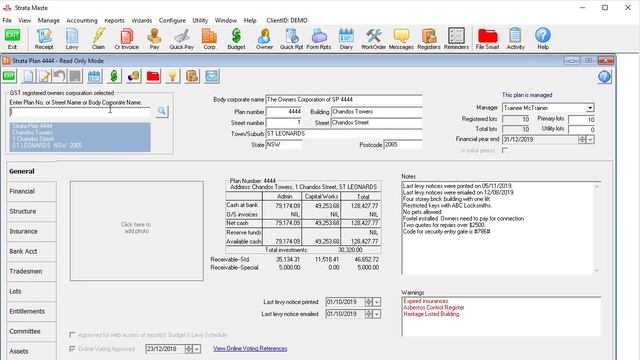Click the new blank page icon in plan toolbar

[x=29, y=76]
